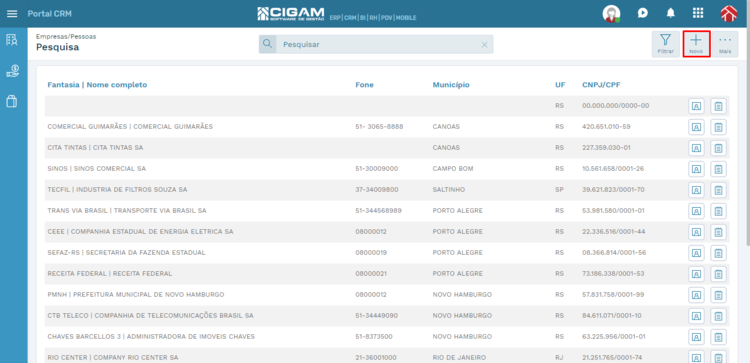Go to home via the red house icon

[x=729, y=13]
